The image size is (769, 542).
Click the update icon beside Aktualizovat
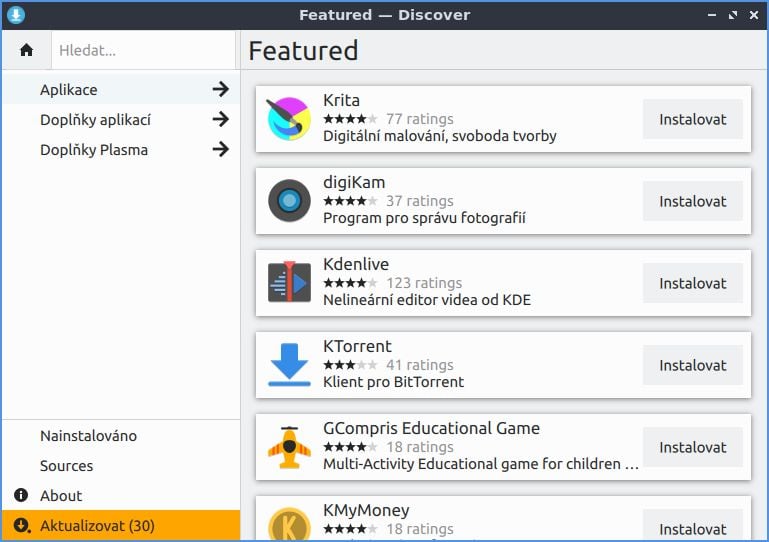22,525
